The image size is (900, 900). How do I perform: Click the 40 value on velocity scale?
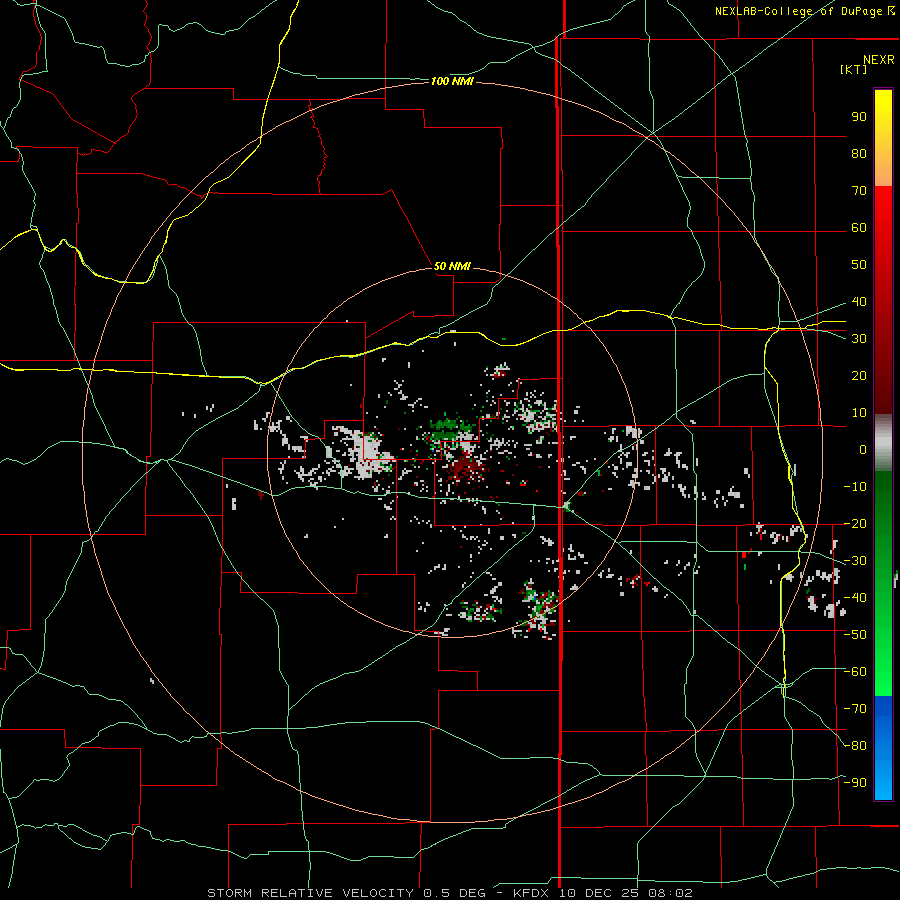coord(859,302)
